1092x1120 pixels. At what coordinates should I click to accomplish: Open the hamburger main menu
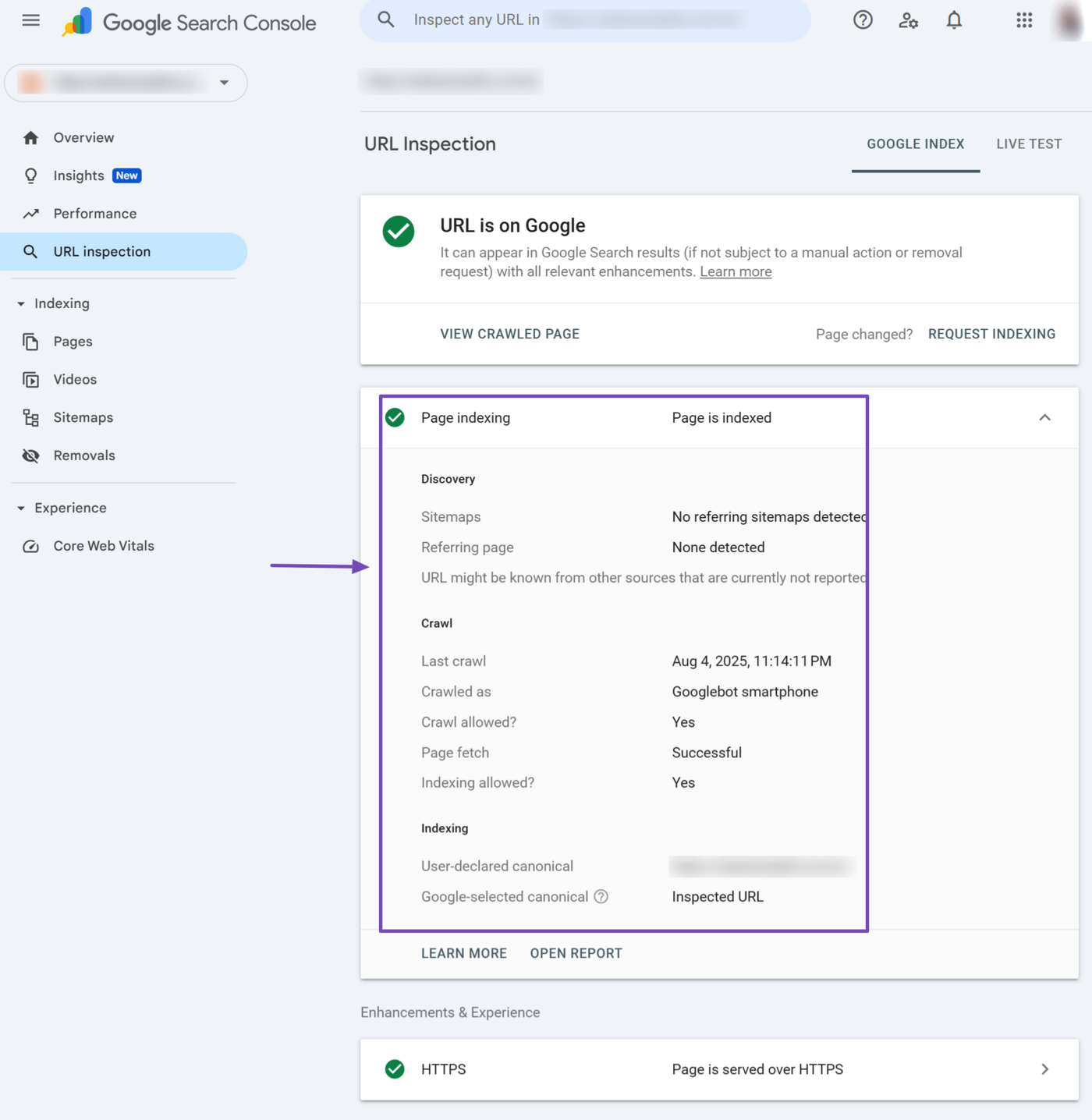31,20
